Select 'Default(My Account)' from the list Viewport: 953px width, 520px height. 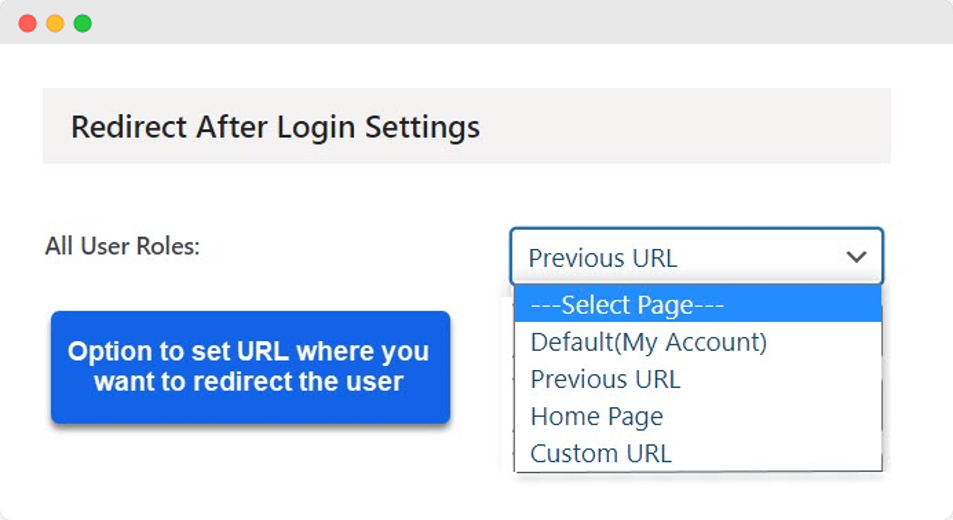click(648, 342)
